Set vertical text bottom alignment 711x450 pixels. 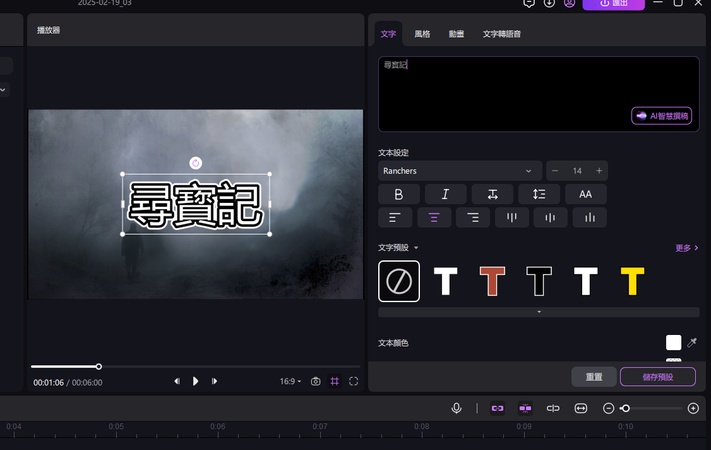(590, 218)
